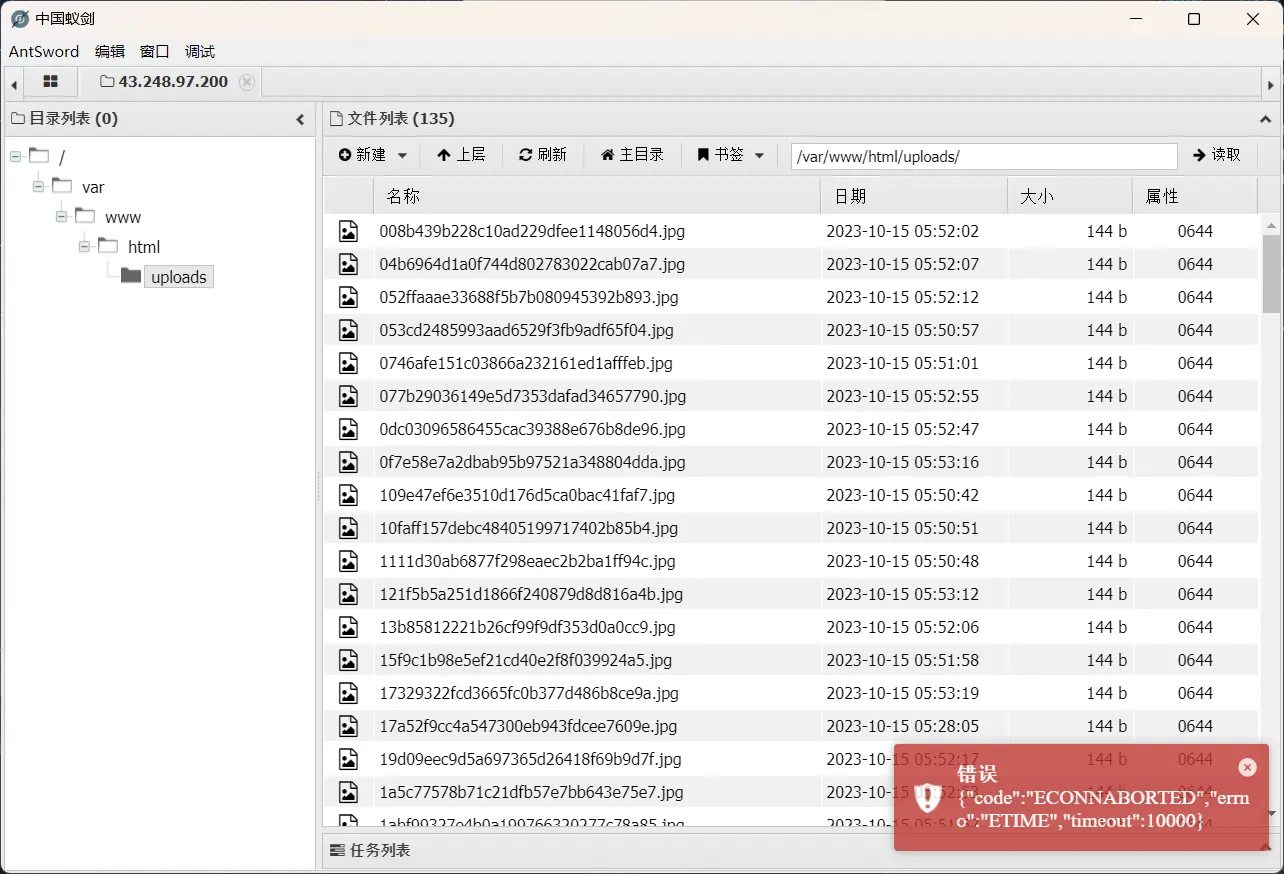The width and height of the screenshot is (1284, 874).
Task: Collapse the file list panel chevron
Action: (1266, 119)
